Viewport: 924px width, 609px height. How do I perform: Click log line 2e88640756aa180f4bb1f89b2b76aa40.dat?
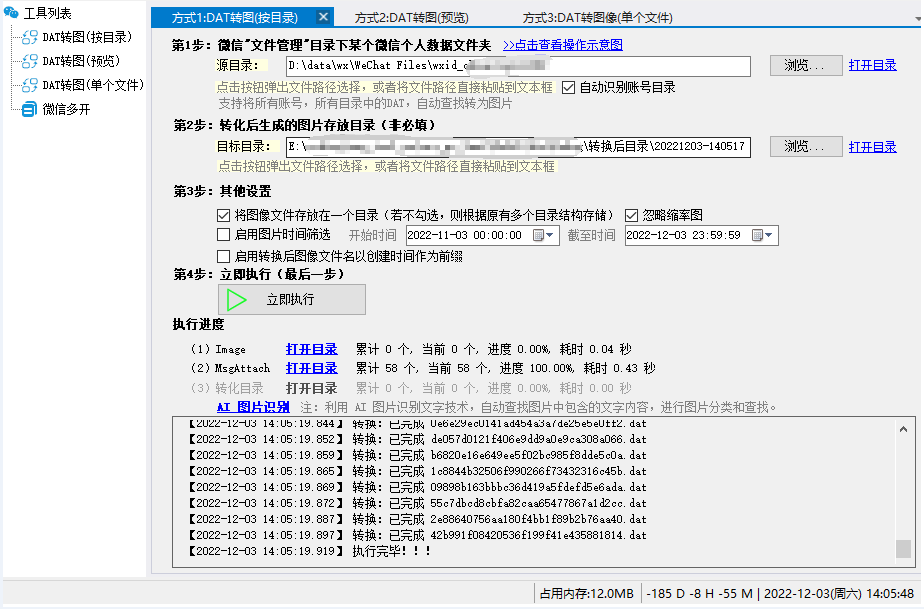click(x=417, y=519)
